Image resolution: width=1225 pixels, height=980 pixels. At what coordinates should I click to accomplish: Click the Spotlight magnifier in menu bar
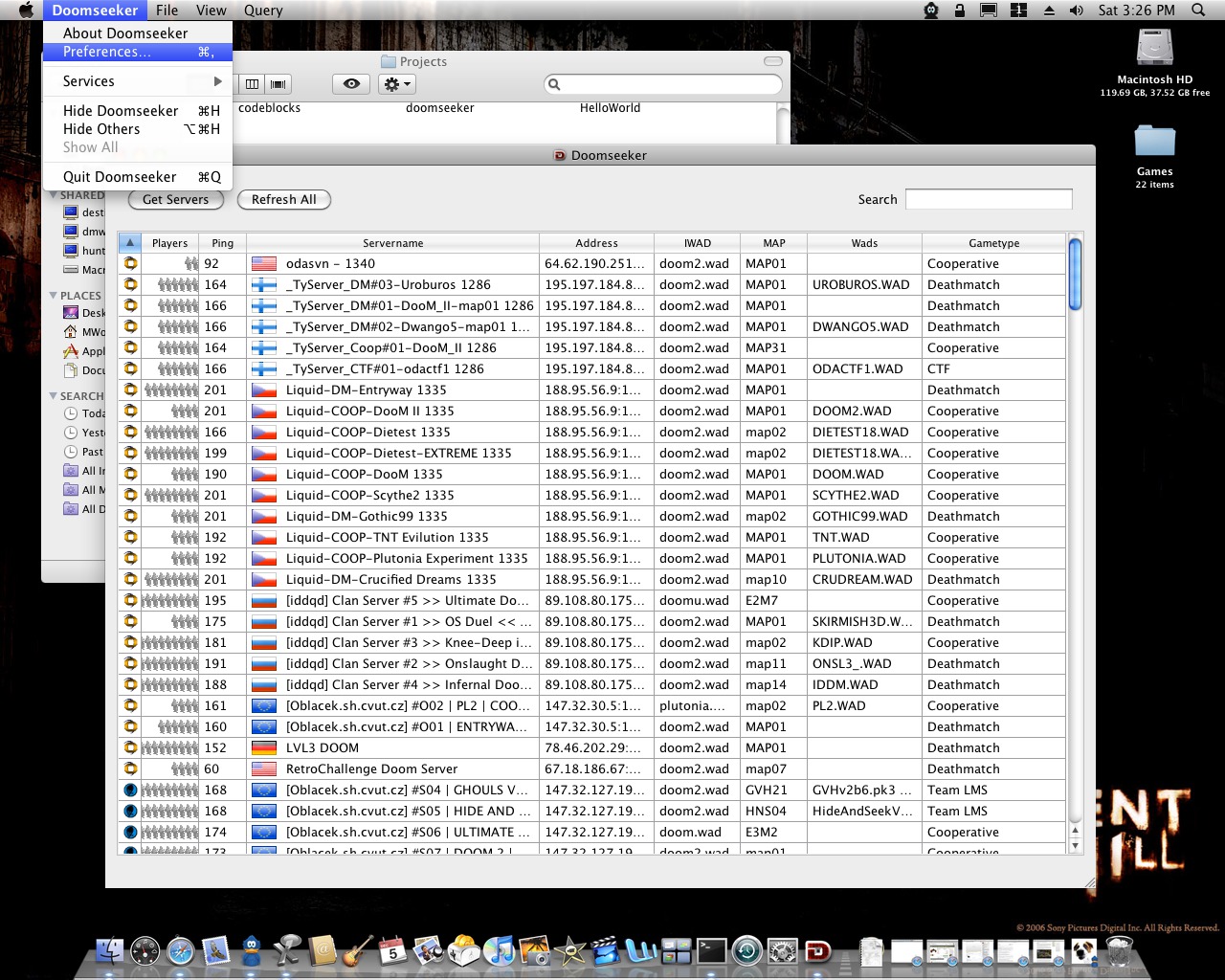tap(1198, 11)
